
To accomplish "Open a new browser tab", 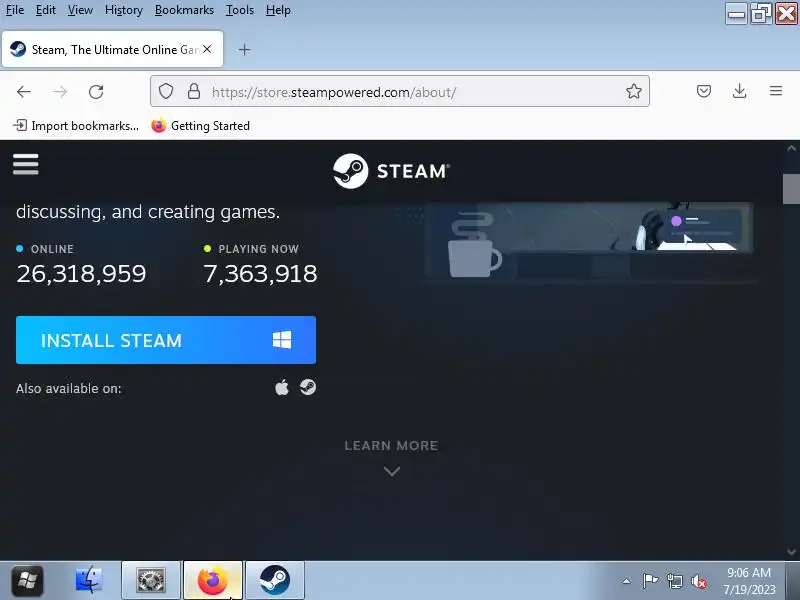I will (244, 49).
